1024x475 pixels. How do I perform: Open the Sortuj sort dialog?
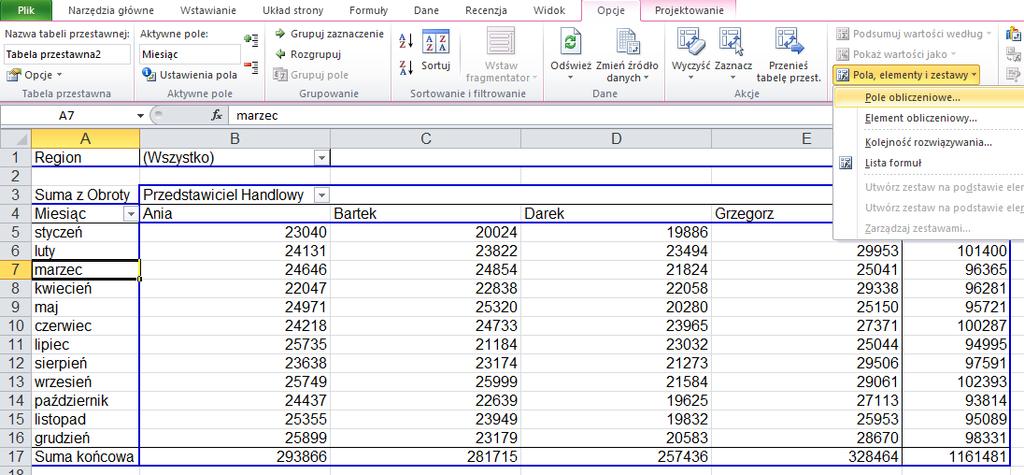436,50
